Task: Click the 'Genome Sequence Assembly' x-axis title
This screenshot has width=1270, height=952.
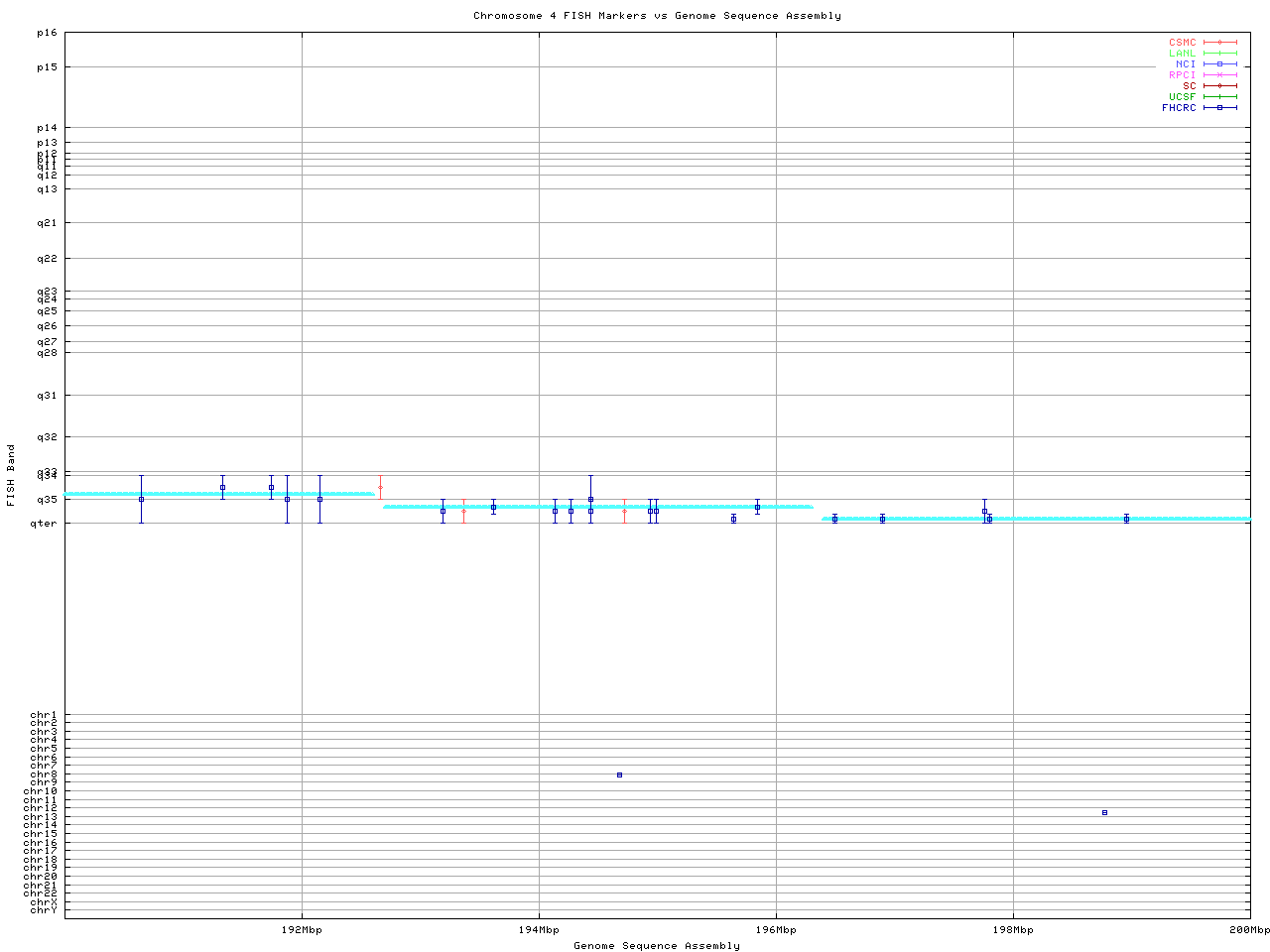Action: [657, 946]
